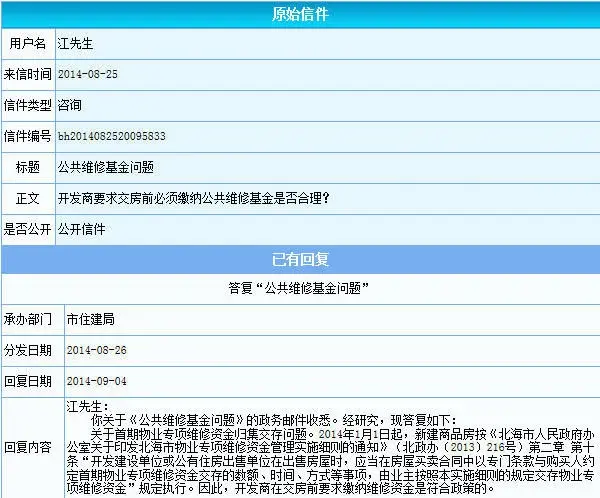Viewport: 600px width, 498px height.
Task: Select the 用户名 label cell
Action: coord(28,43)
